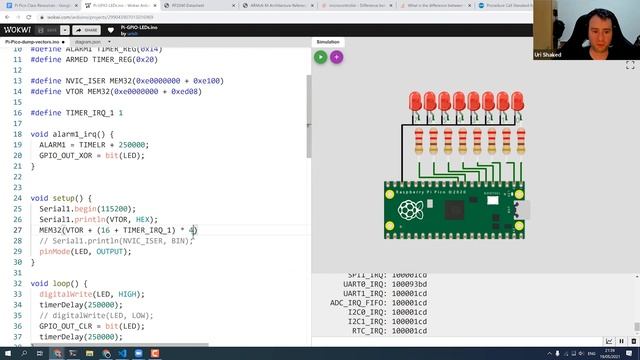Image resolution: width=640 pixels, height=360 pixels.
Task: Switch to the diagram.json tab
Action: (x=88, y=42)
